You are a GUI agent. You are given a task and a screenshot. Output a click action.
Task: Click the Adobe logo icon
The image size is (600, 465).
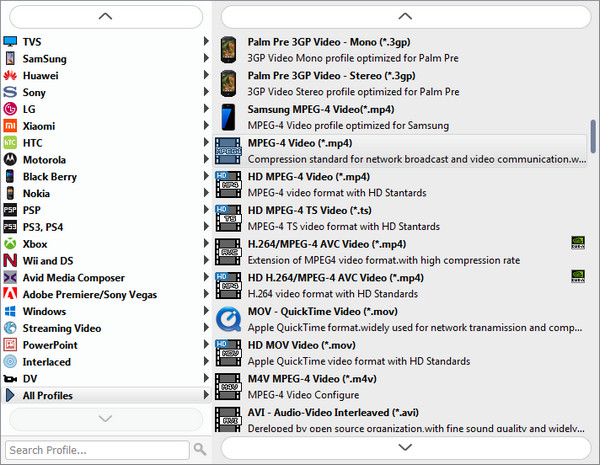coord(10,294)
